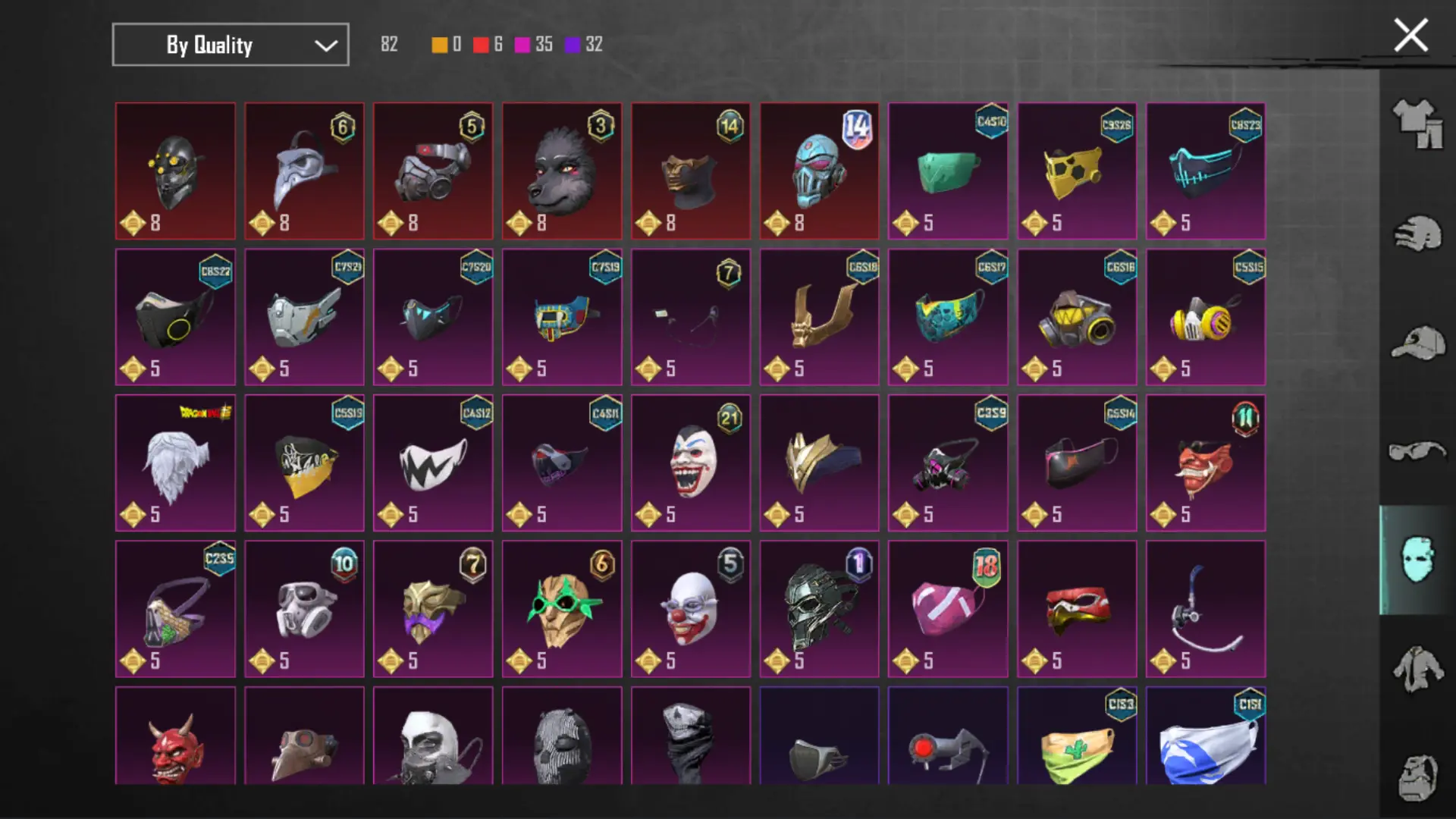Click the dropdown chevron arrow
Viewport: 1456px width, 819px height.
click(326, 45)
